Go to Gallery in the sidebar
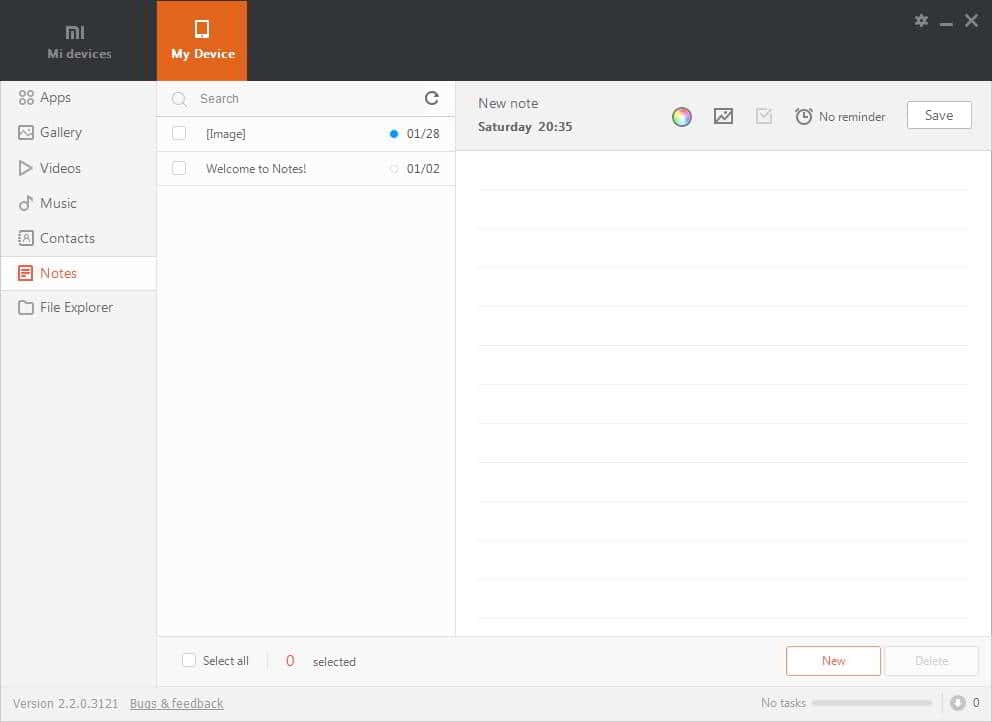 tap(60, 132)
